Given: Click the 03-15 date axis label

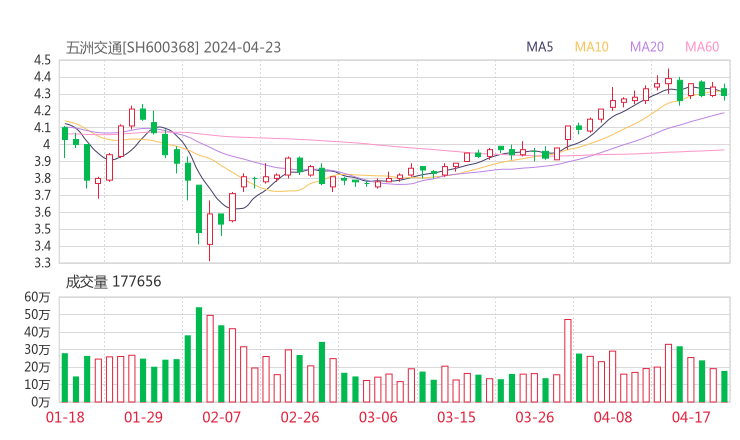Looking at the screenshot, I should click(456, 417).
